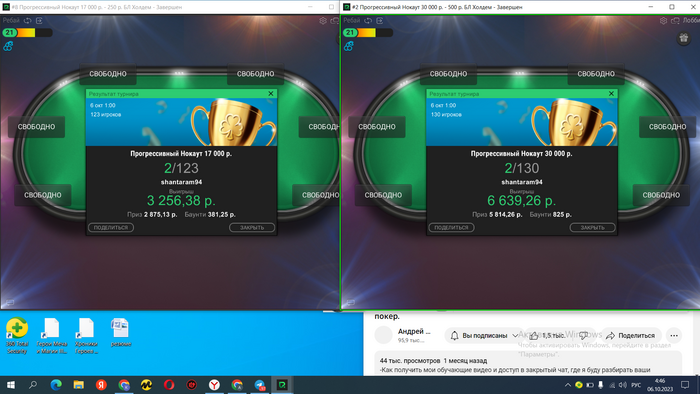This screenshot has width=700, height=394.
Task: Click the Свободно seat at bottom-right of right table
Action: [x=661, y=195]
